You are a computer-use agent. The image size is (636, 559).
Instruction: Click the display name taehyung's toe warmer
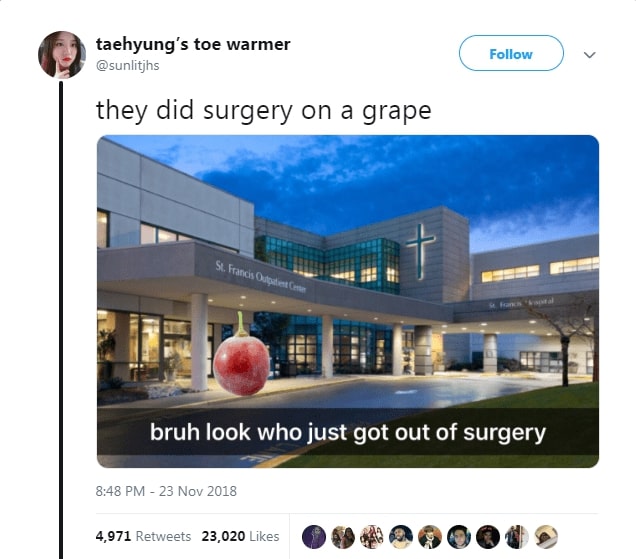[193, 44]
